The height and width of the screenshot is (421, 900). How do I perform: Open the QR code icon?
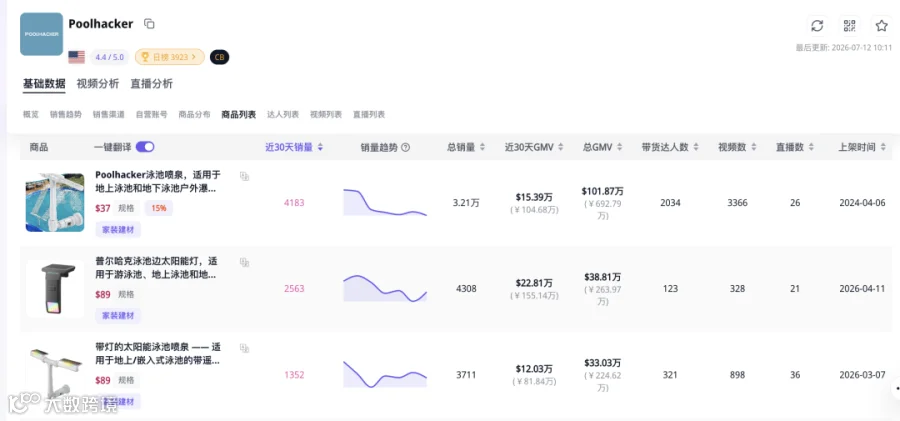pyautogui.click(x=849, y=25)
